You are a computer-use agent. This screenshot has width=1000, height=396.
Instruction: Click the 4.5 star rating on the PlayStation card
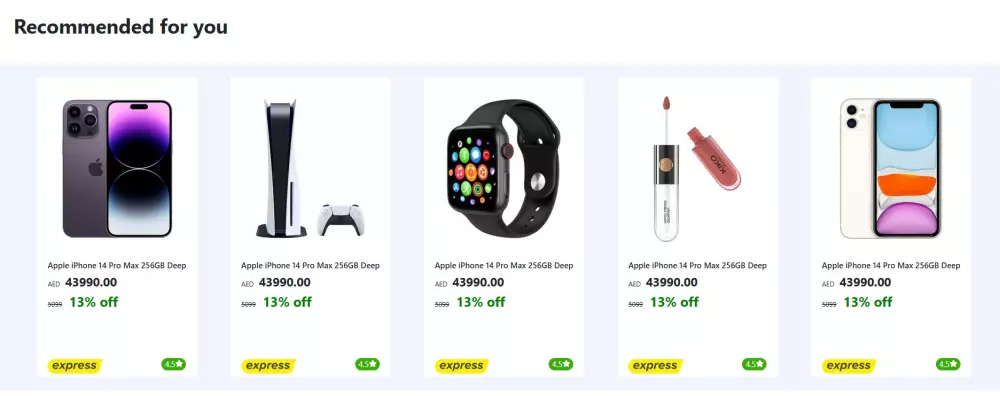367,364
